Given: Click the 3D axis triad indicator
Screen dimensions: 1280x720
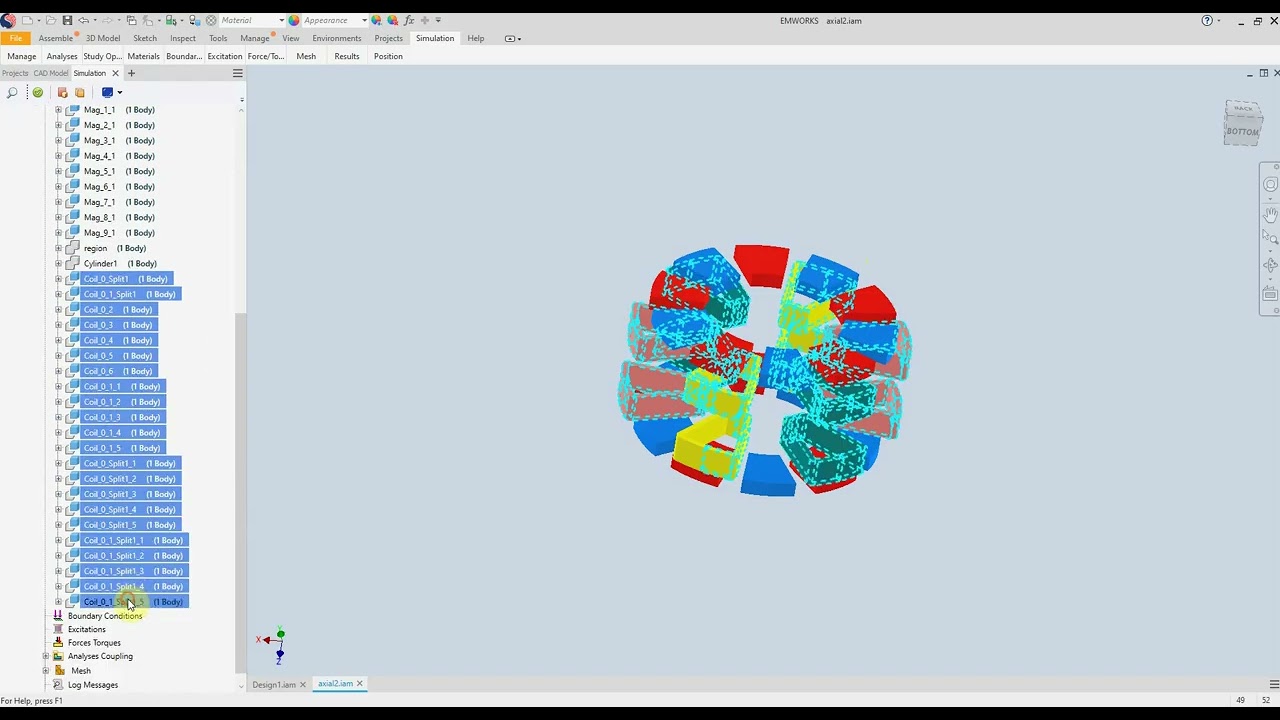Looking at the screenshot, I should [272, 643].
